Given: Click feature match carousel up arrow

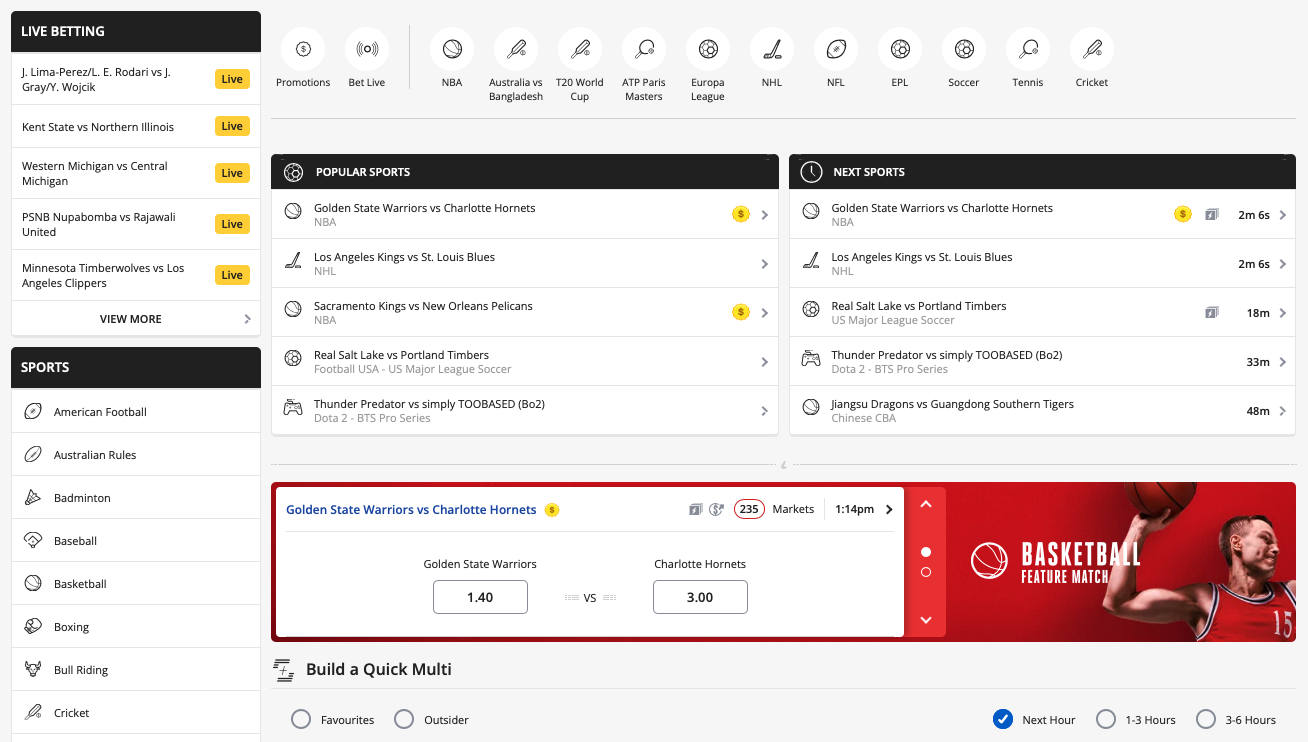Looking at the screenshot, I should [x=926, y=504].
